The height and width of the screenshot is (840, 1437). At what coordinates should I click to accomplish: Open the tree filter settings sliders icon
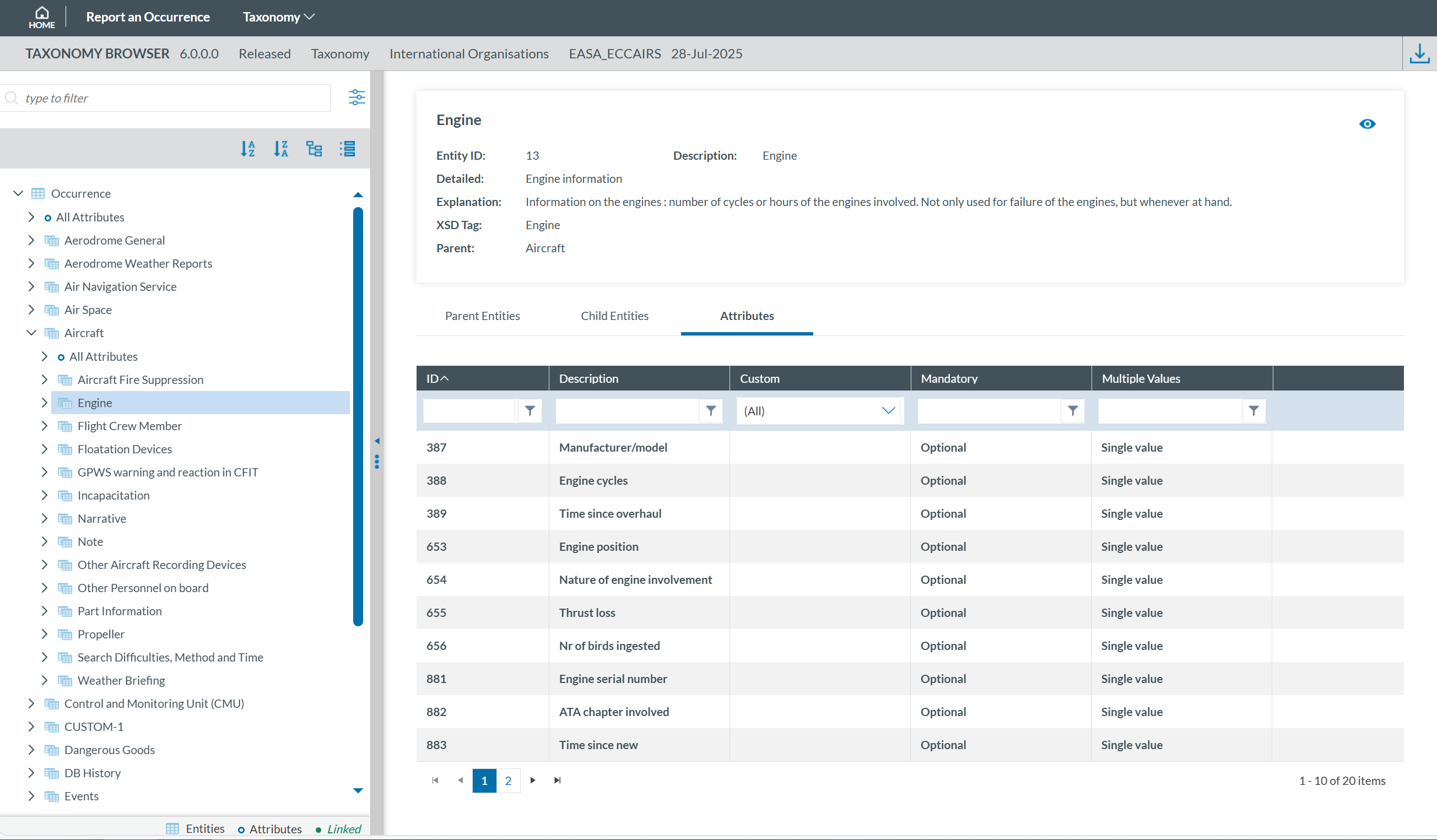(356, 97)
